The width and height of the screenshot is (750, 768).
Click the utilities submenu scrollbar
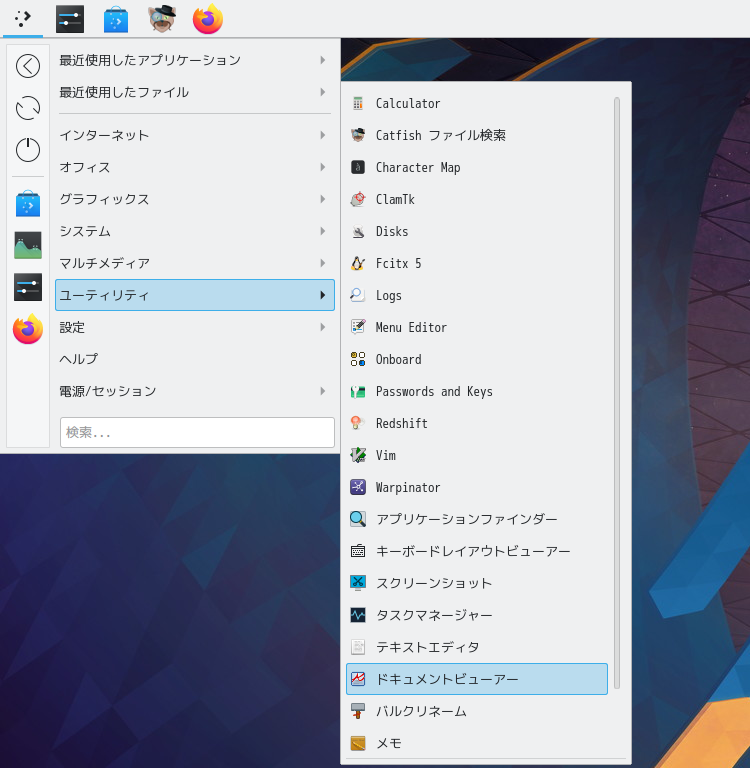pyautogui.click(x=617, y=393)
